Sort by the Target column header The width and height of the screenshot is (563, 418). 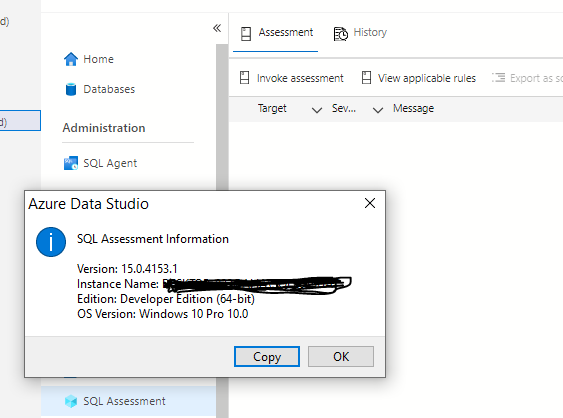click(x=272, y=108)
